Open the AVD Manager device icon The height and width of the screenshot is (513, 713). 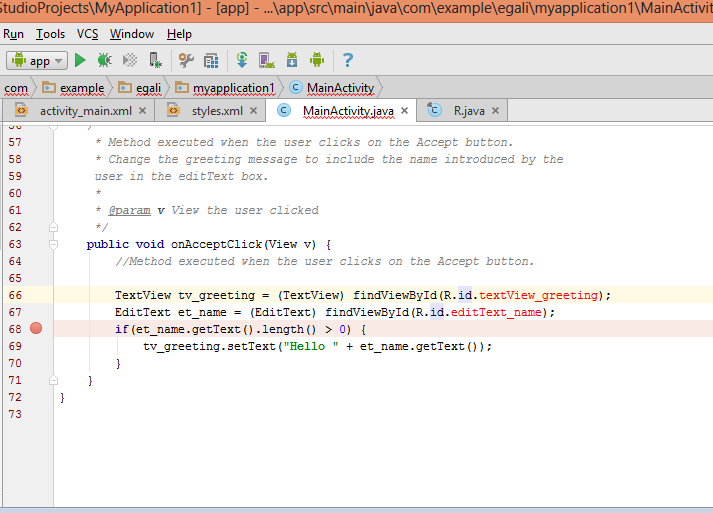[267, 60]
